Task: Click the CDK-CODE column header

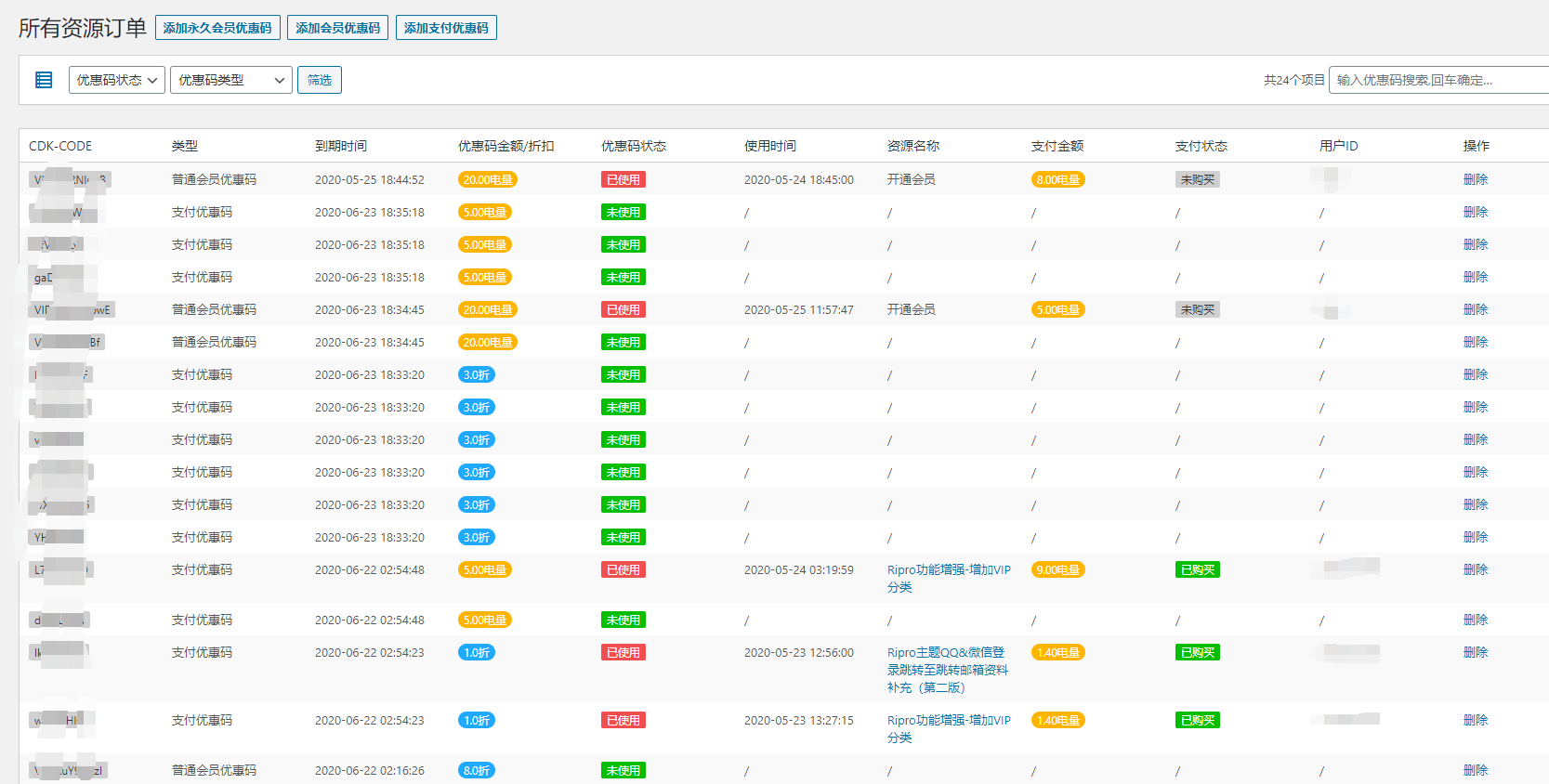Action: pos(60,146)
